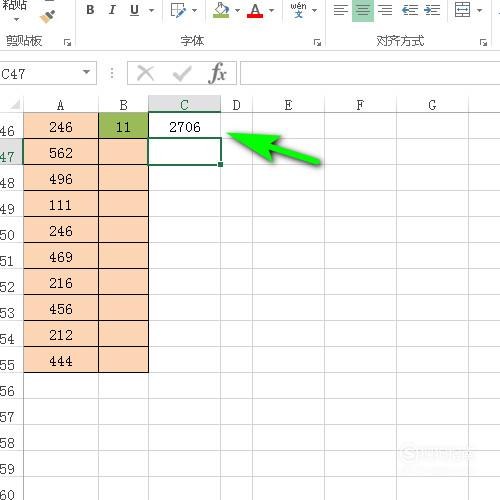Select cell C46 containing 2706

click(x=184, y=126)
